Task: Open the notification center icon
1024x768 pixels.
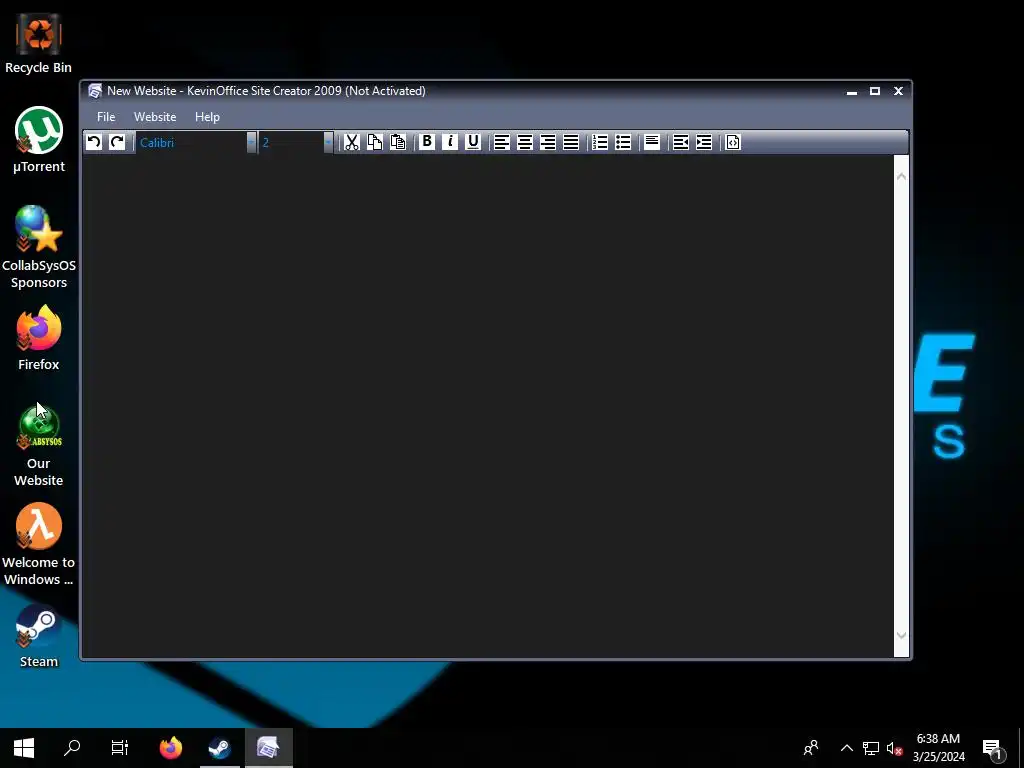Action: pyautogui.click(x=993, y=749)
